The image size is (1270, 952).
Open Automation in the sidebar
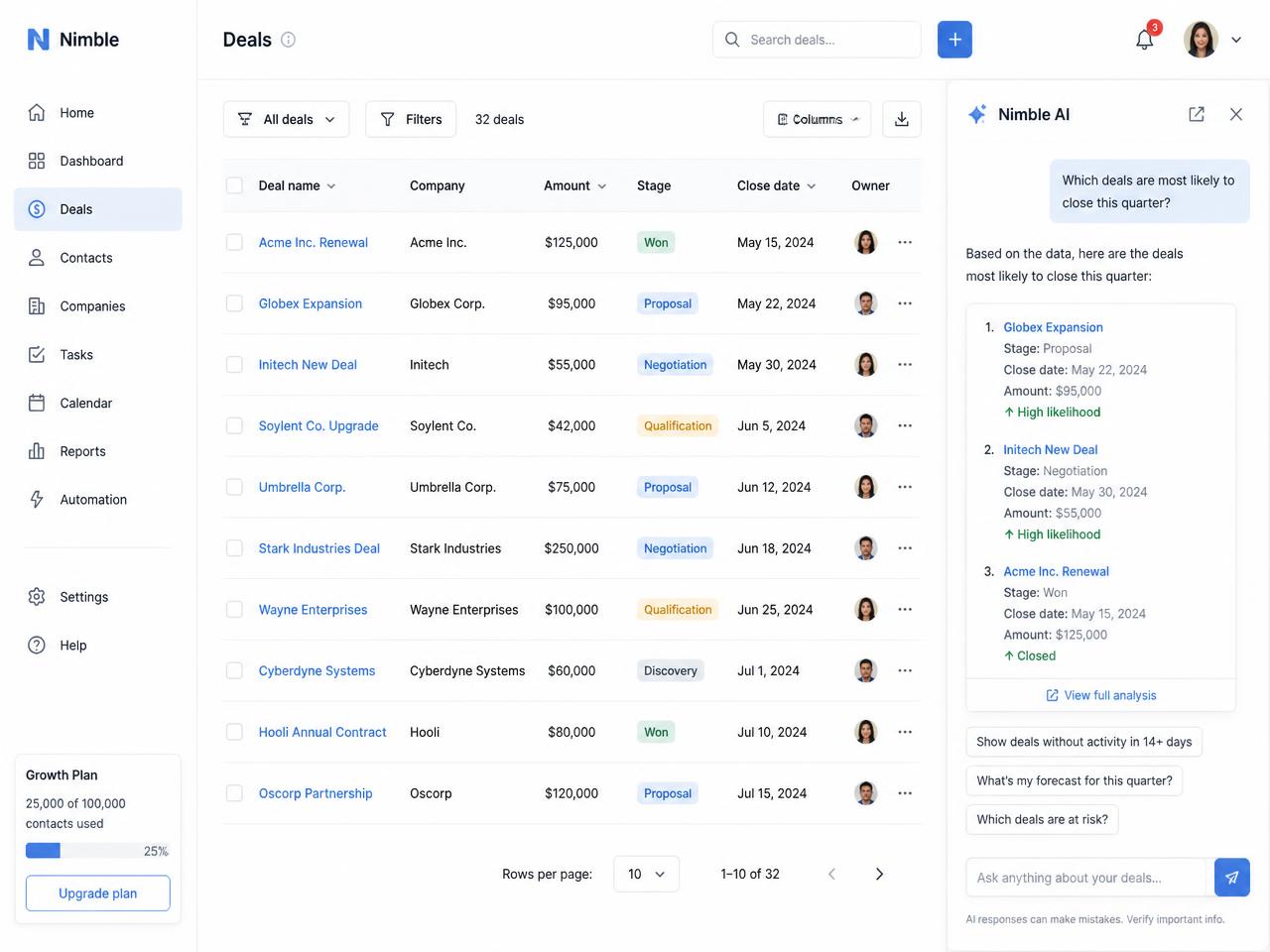[x=97, y=500]
